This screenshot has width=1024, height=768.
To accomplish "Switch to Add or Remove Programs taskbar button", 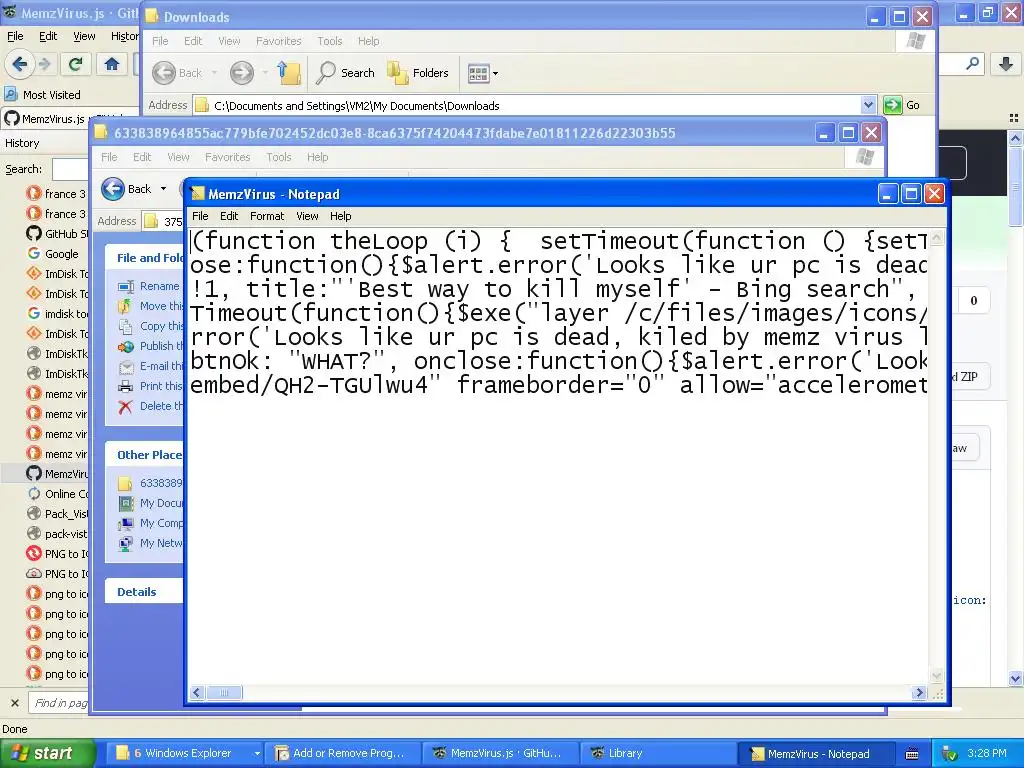I will point(342,754).
